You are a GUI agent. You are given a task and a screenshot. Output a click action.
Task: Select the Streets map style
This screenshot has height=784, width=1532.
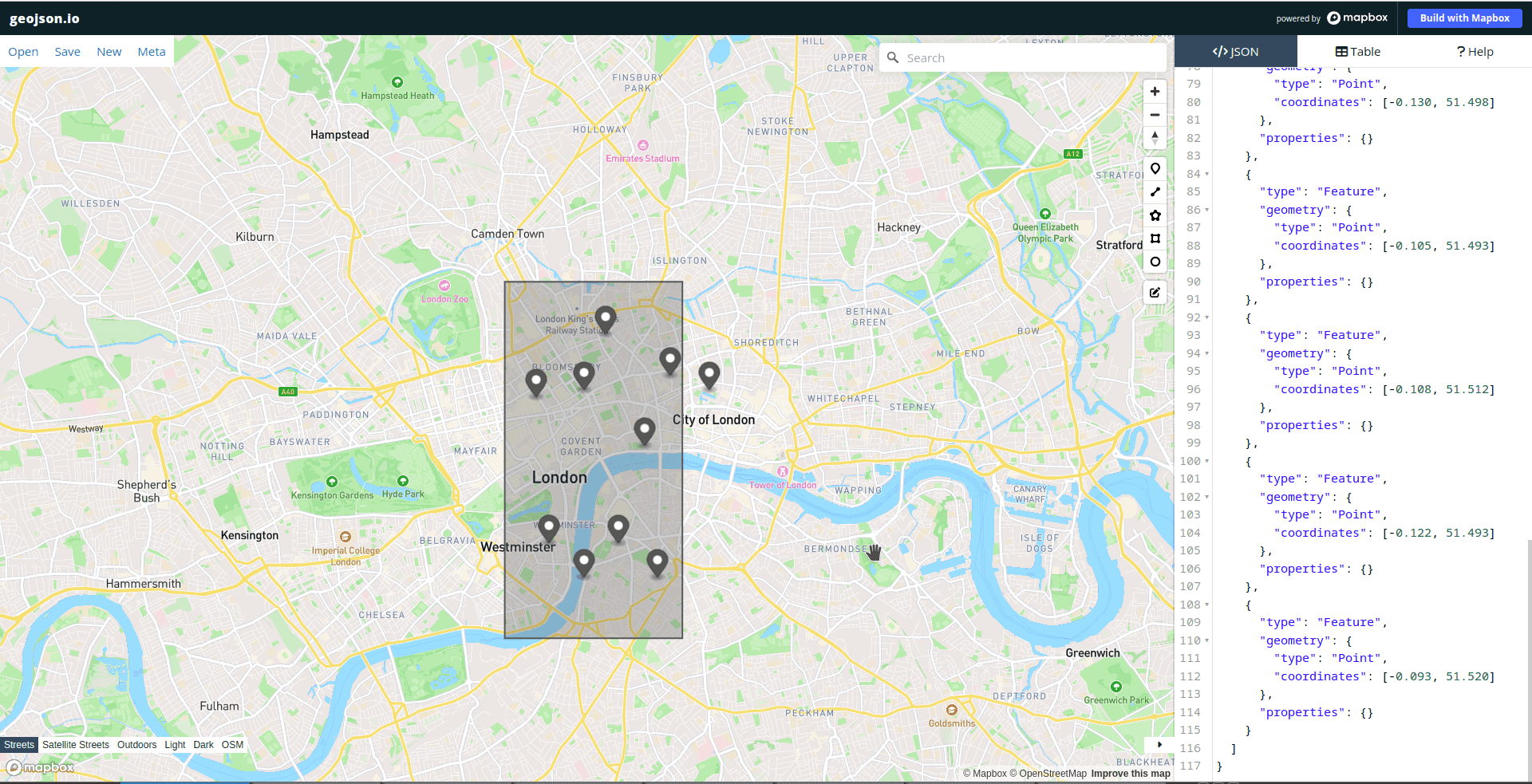(x=19, y=745)
